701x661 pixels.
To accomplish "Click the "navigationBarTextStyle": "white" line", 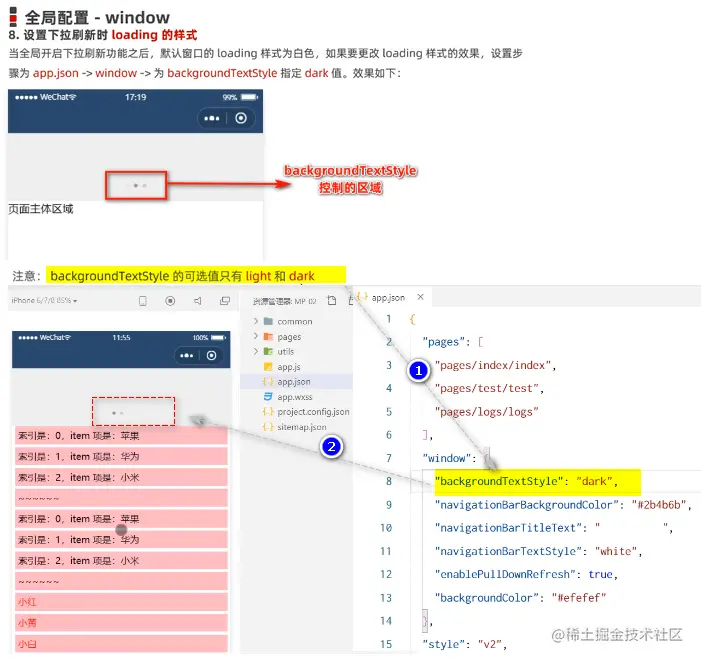I will (538, 551).
